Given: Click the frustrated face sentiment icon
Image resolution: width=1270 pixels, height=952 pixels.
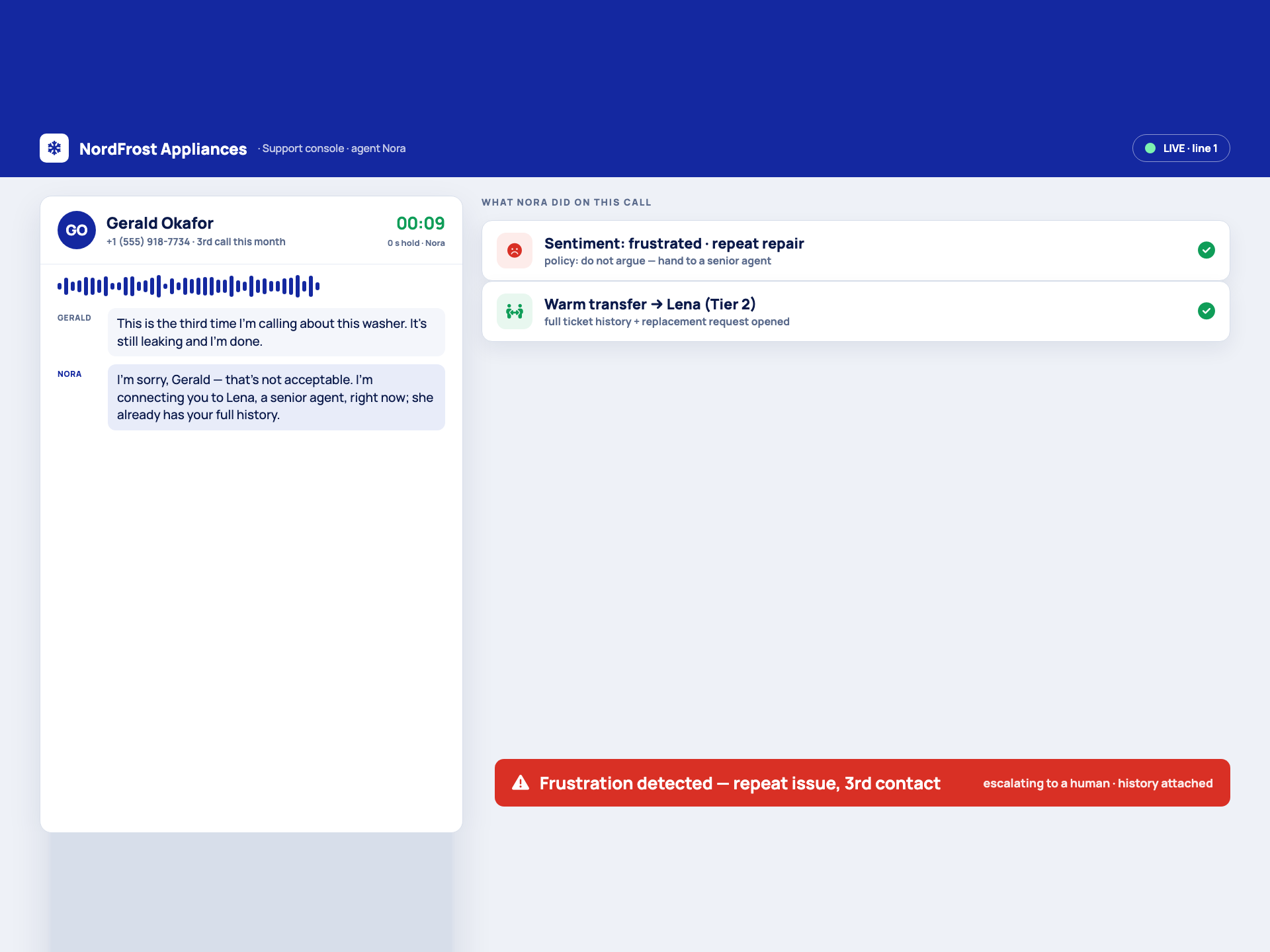Looking at the screenshot, I should (x=515, y=251).
